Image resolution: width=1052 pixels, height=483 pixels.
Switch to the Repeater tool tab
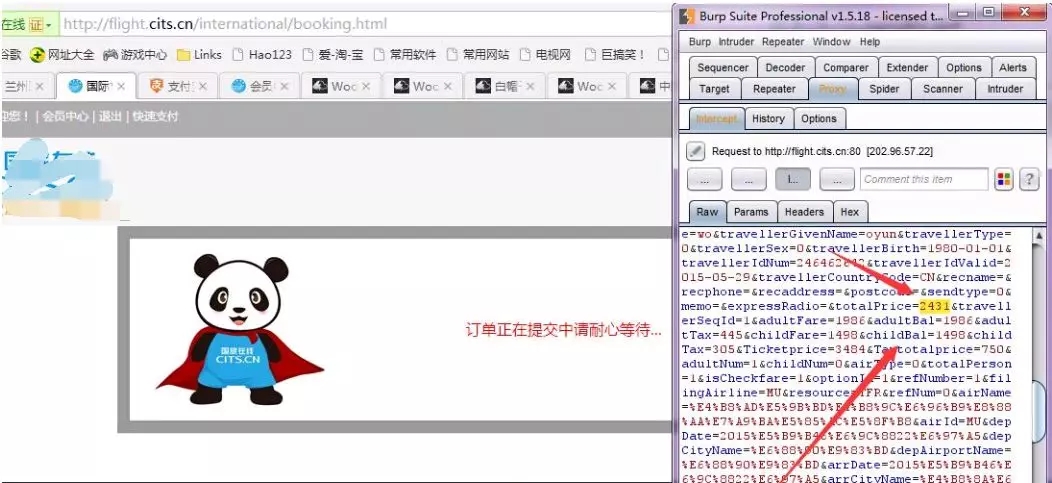pos(774,89)
